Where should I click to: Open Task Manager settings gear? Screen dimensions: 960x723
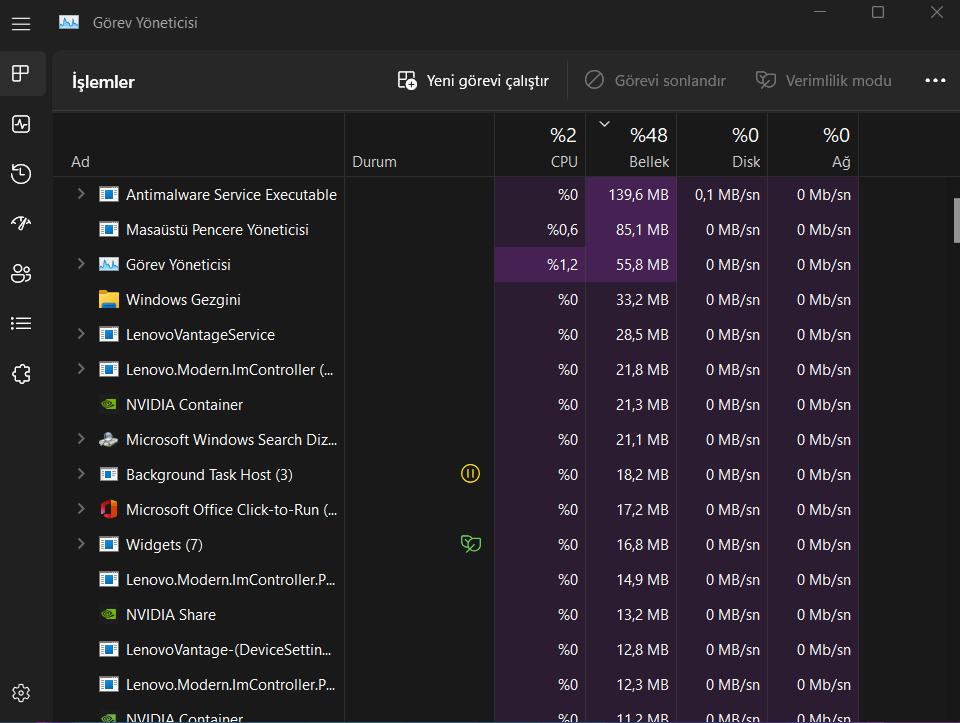coord(21,693)
